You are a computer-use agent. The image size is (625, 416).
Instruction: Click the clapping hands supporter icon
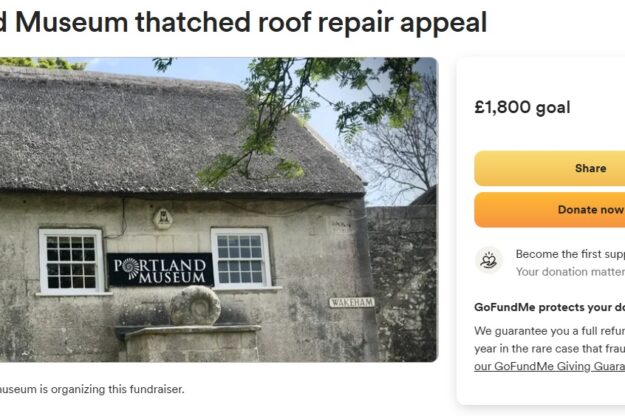(489, 261)
